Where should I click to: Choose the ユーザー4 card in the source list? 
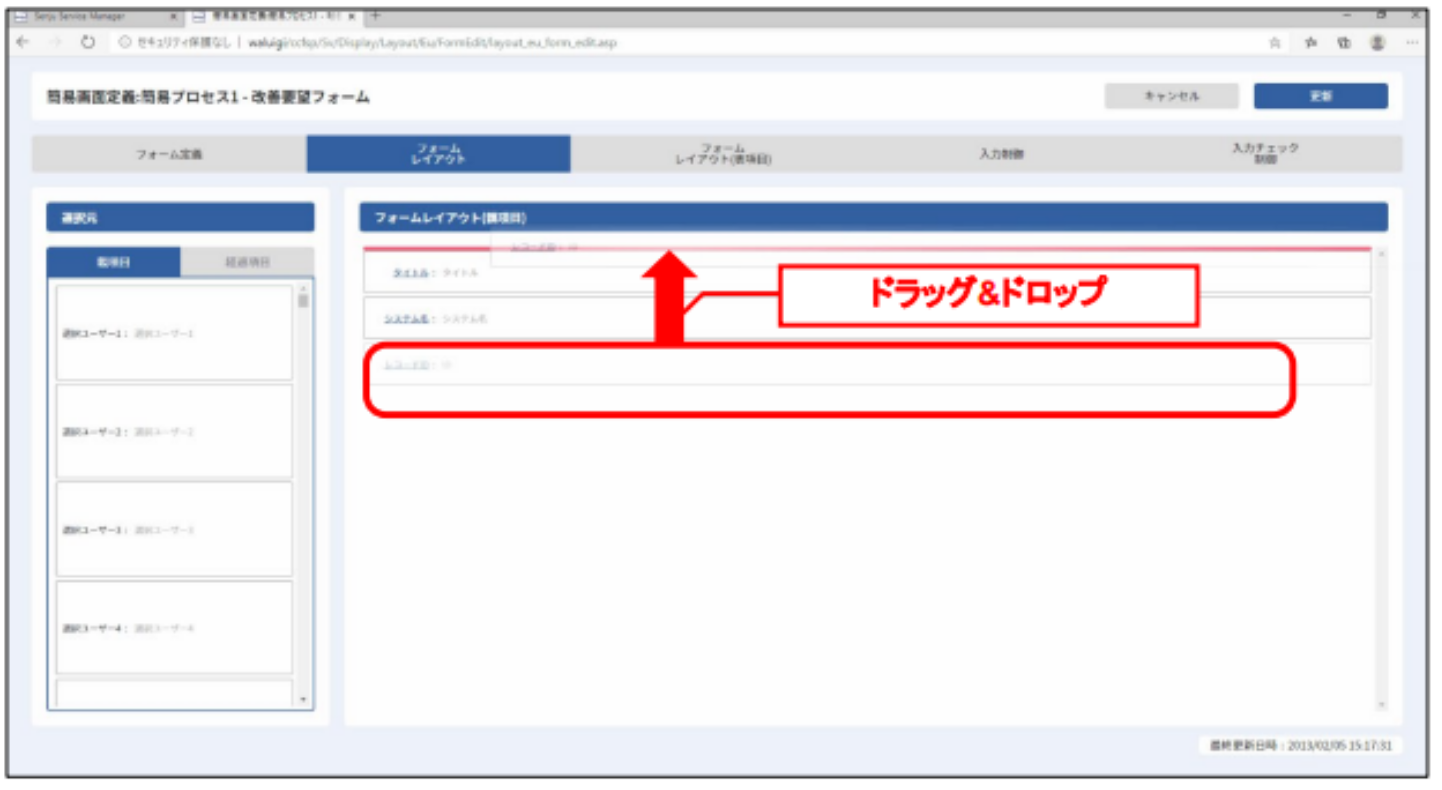[x=174, y=628]
